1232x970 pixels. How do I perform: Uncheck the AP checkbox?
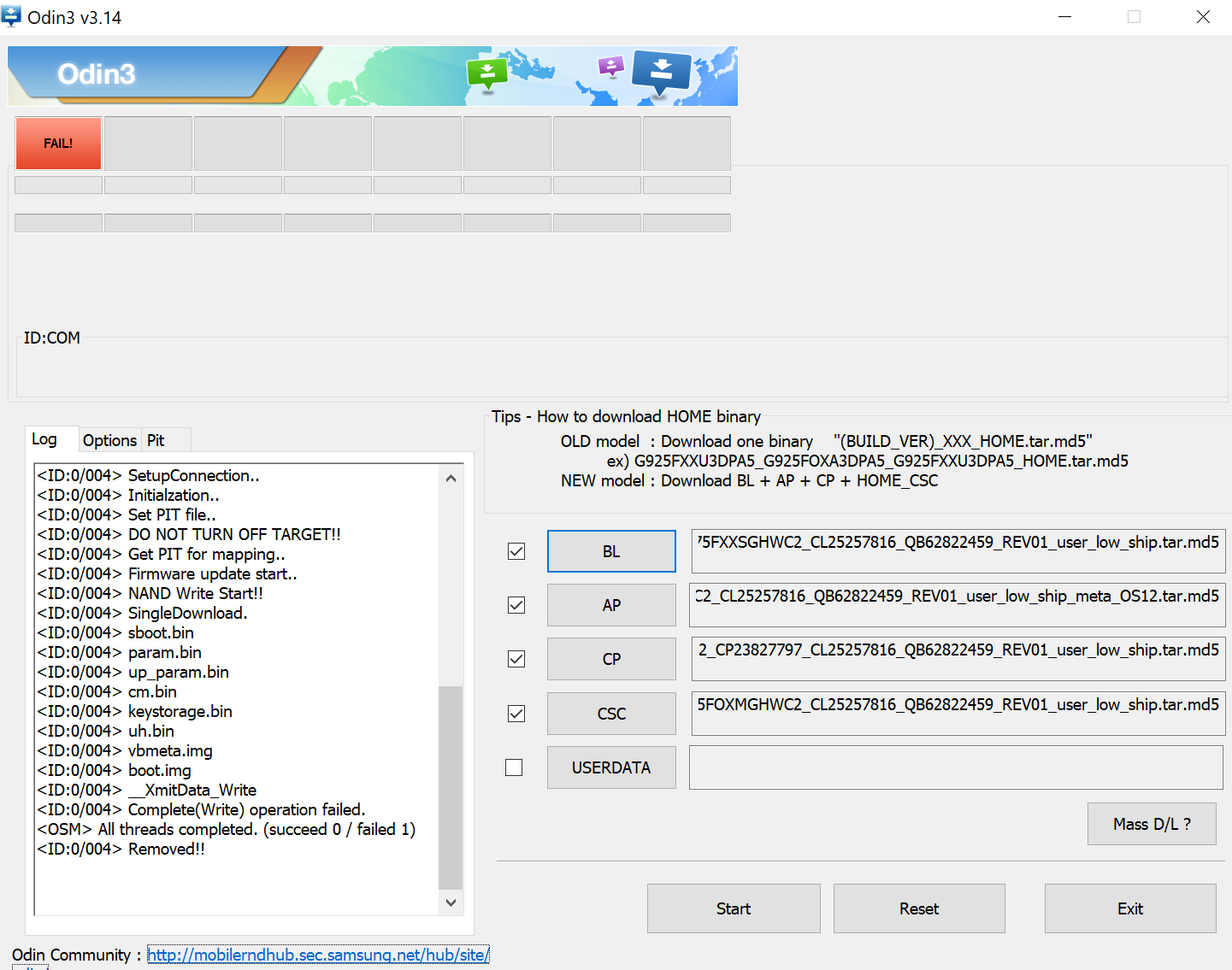(x=516, y=605)
